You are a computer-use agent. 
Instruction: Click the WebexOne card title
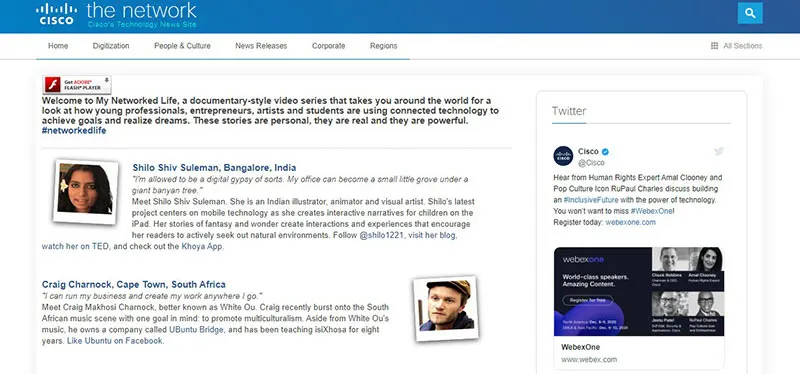click(581, 347)
